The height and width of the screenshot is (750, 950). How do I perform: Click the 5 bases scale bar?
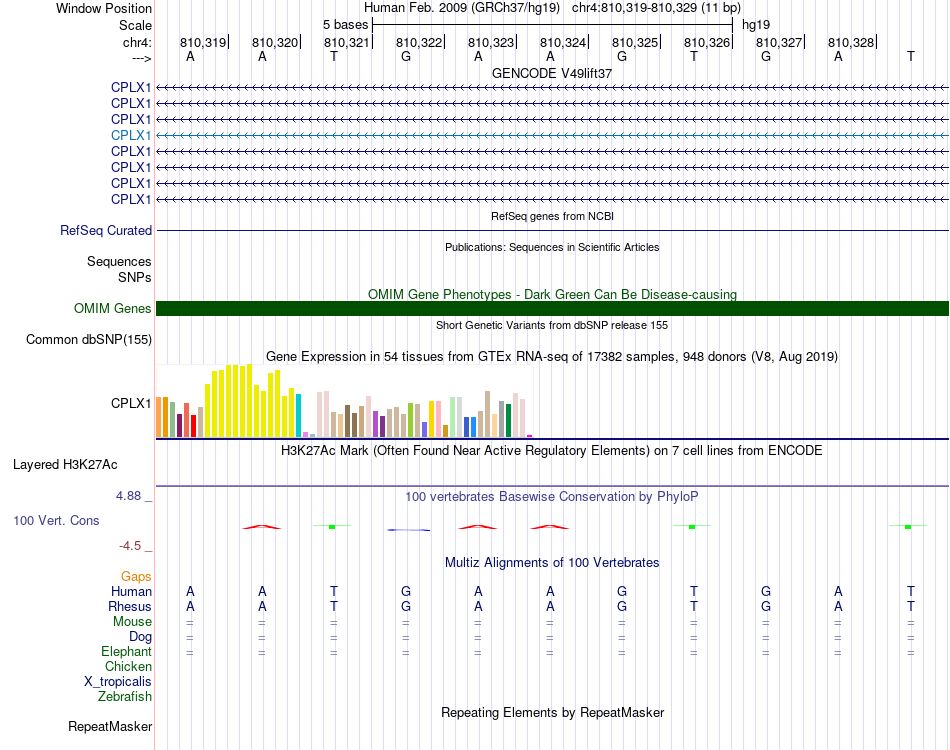553,25
